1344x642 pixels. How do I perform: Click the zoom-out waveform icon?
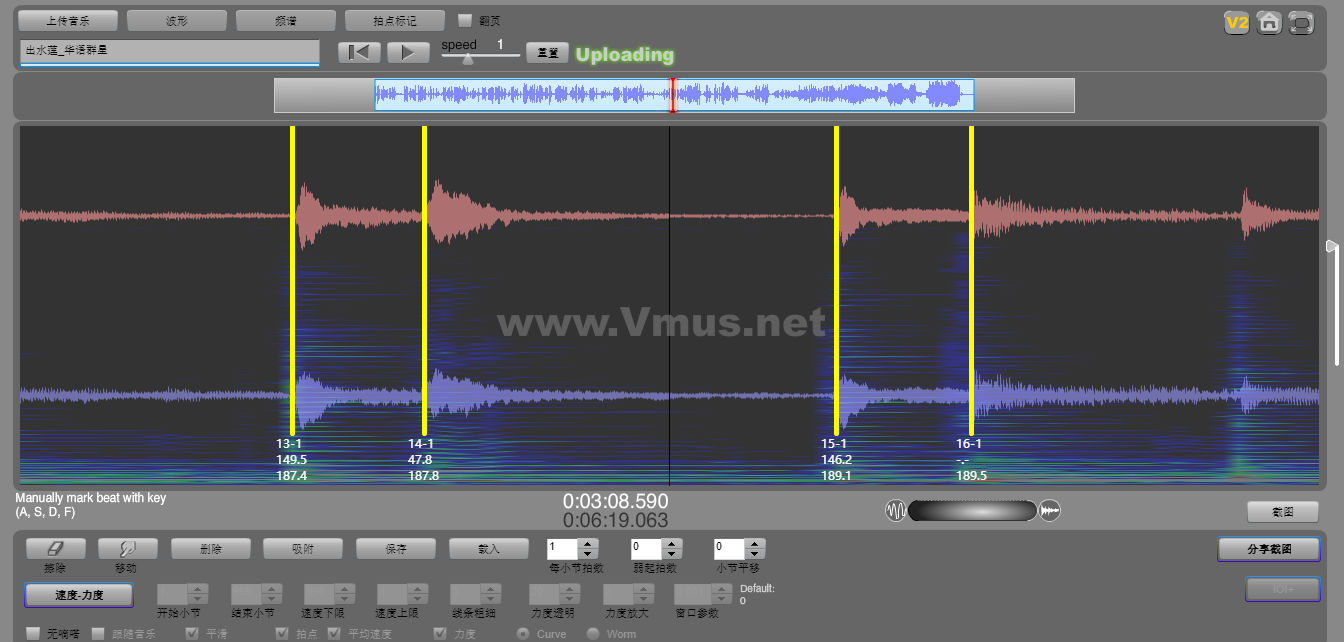tap(895, 511)
